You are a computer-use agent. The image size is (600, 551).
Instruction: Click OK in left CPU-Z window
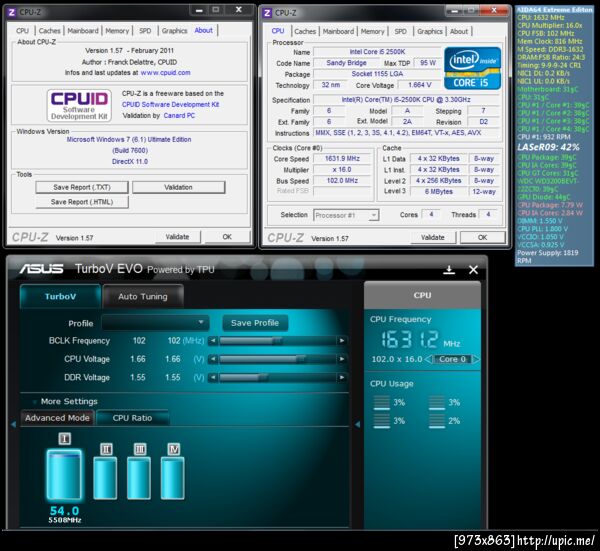click(x=227, y=237)
